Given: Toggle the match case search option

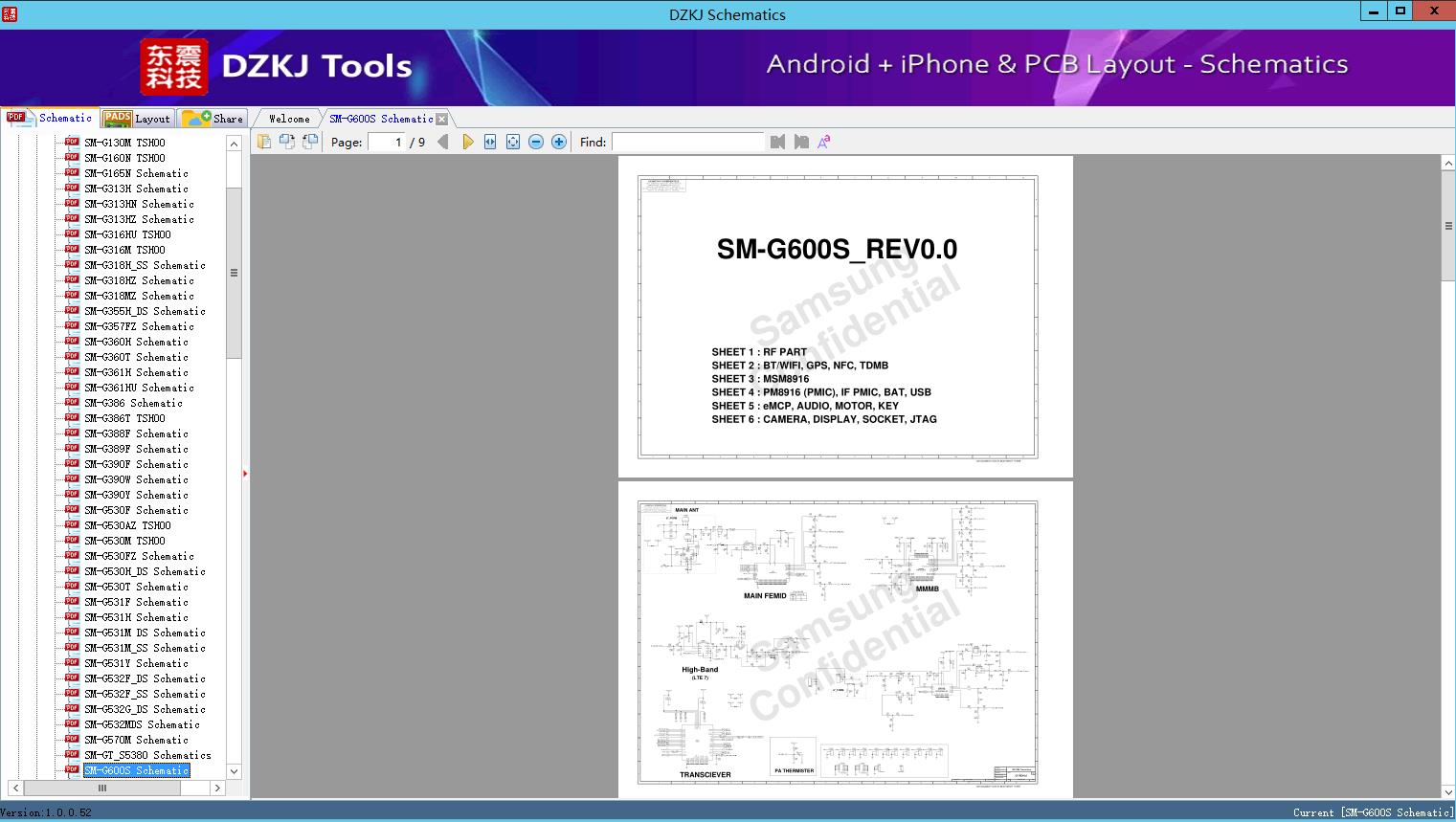Looking at the screenshot, I should tap(824, 142).
